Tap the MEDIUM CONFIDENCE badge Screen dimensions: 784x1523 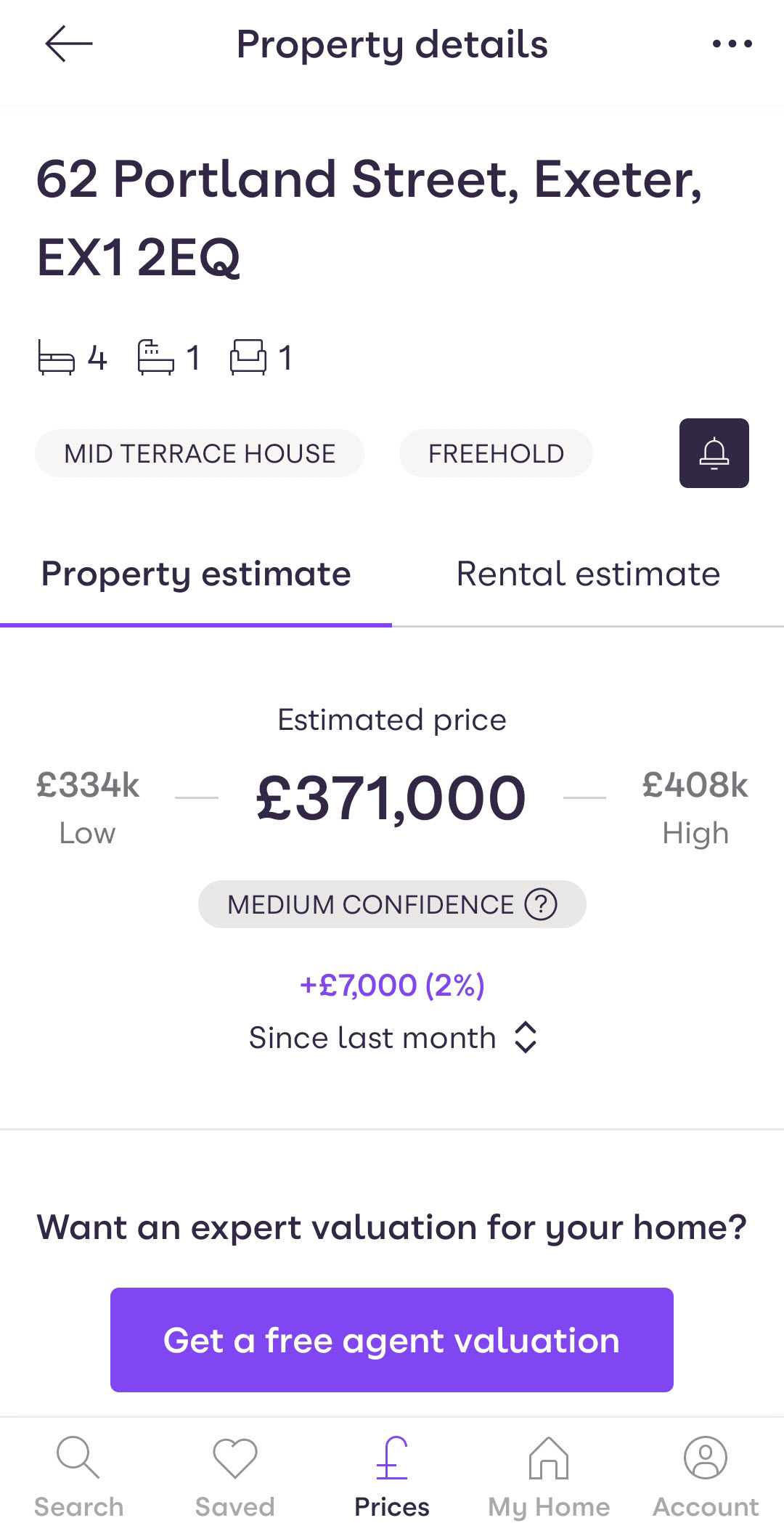(x=370, y=904)
